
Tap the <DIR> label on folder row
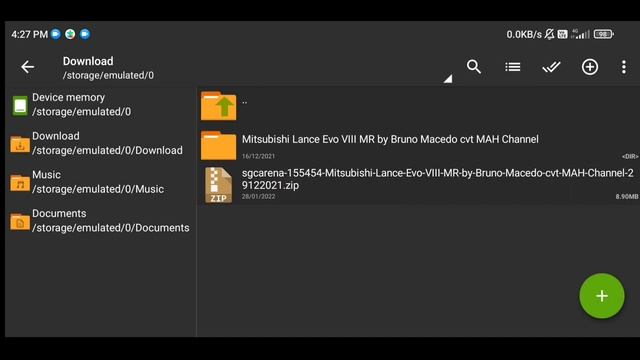click(x=630, y=156)
